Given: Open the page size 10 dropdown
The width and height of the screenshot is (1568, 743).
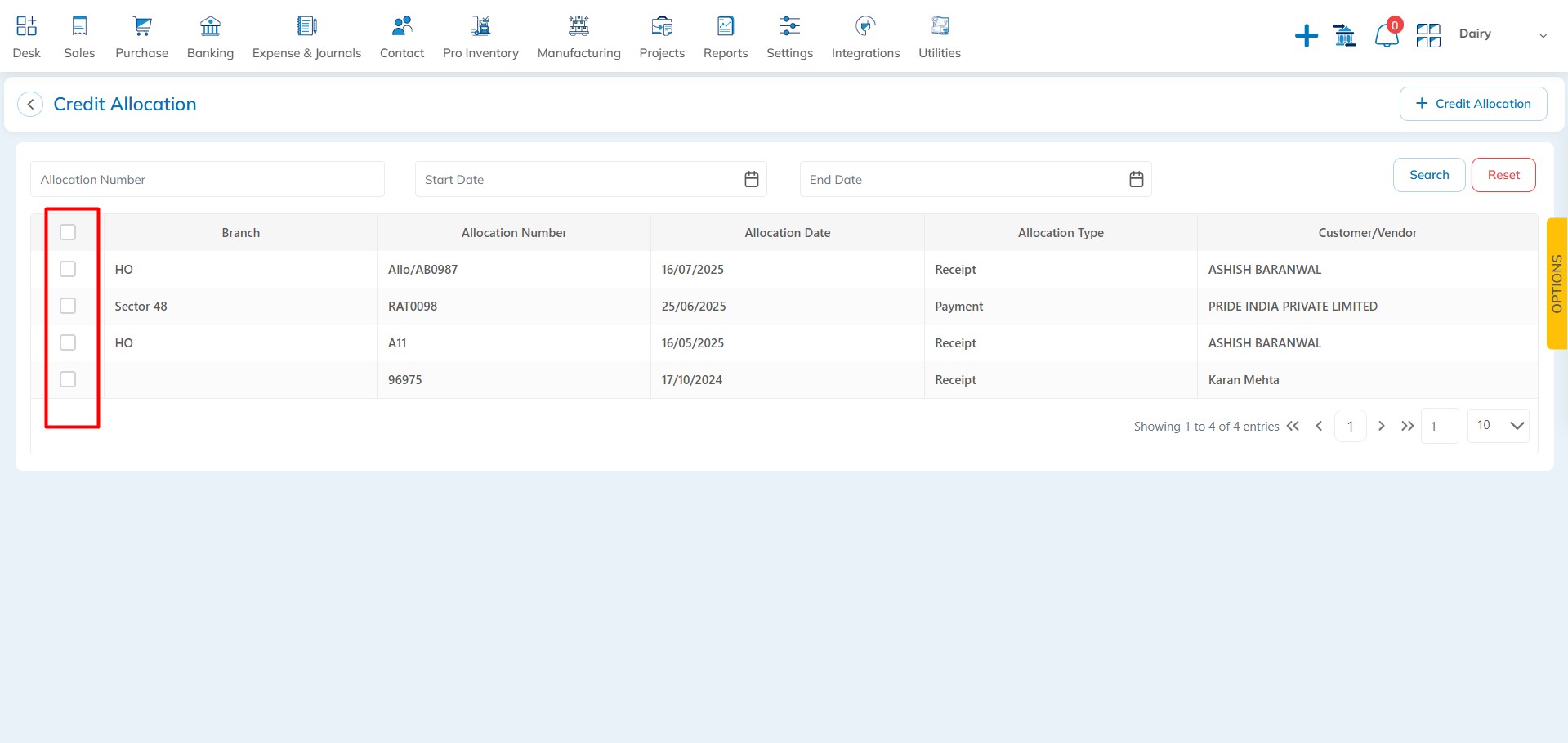Looking at the screenshot, I should 1499,425.
